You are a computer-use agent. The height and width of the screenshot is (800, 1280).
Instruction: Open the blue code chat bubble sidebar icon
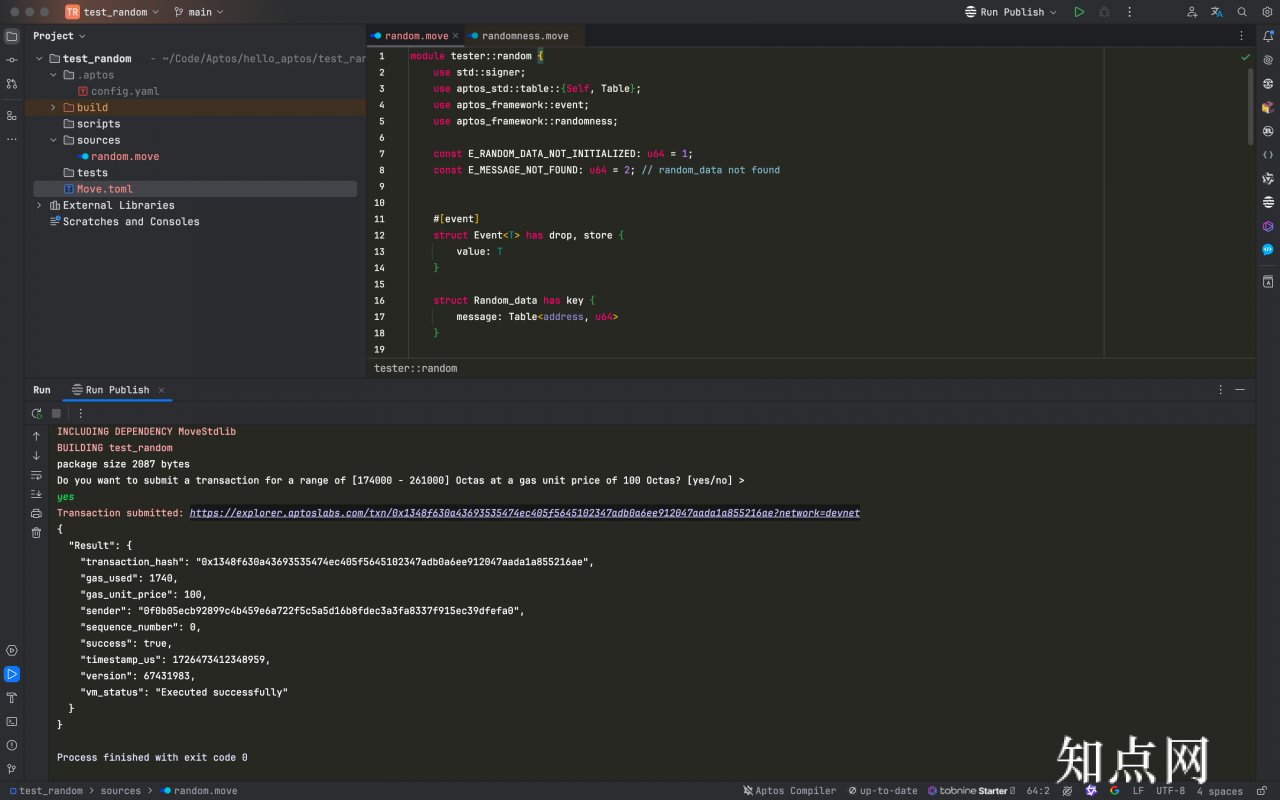(x=1268, y=250)
